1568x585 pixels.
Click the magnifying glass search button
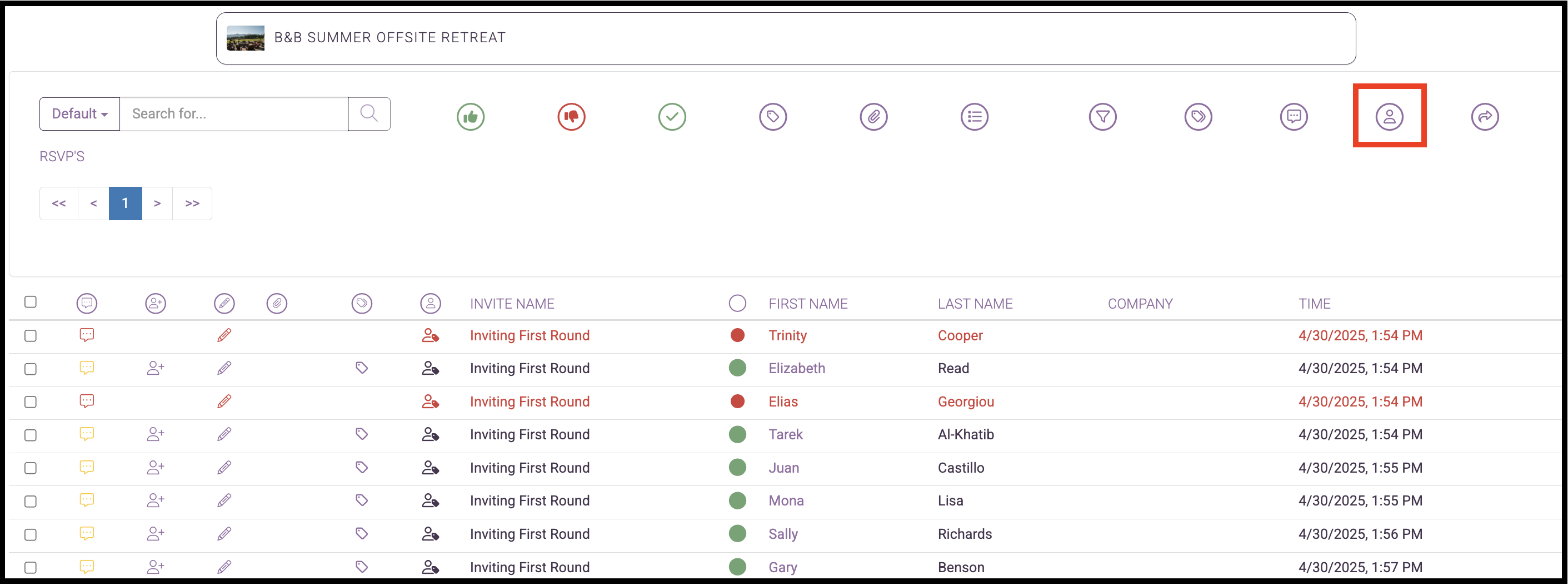tap(369, 114)
